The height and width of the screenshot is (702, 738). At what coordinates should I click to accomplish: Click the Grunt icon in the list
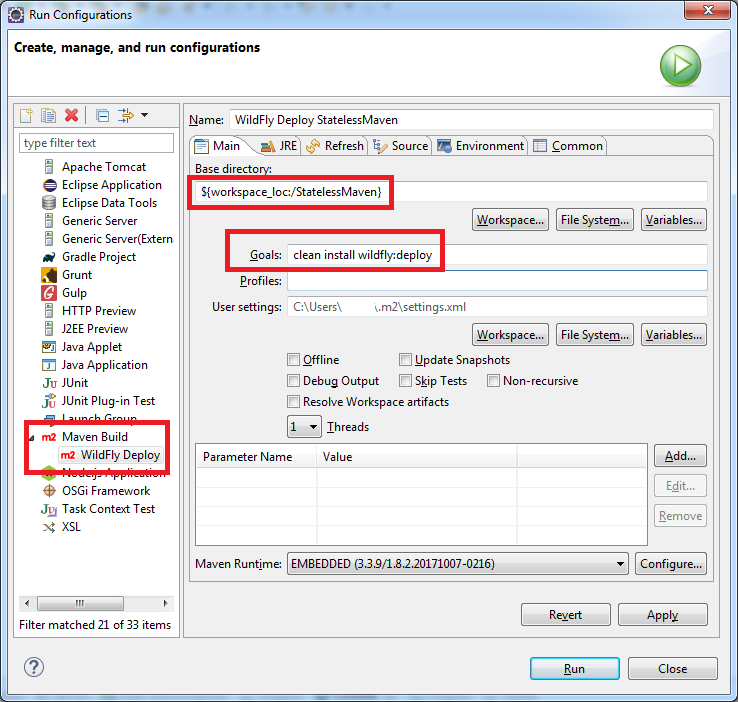tap(49, 275)
